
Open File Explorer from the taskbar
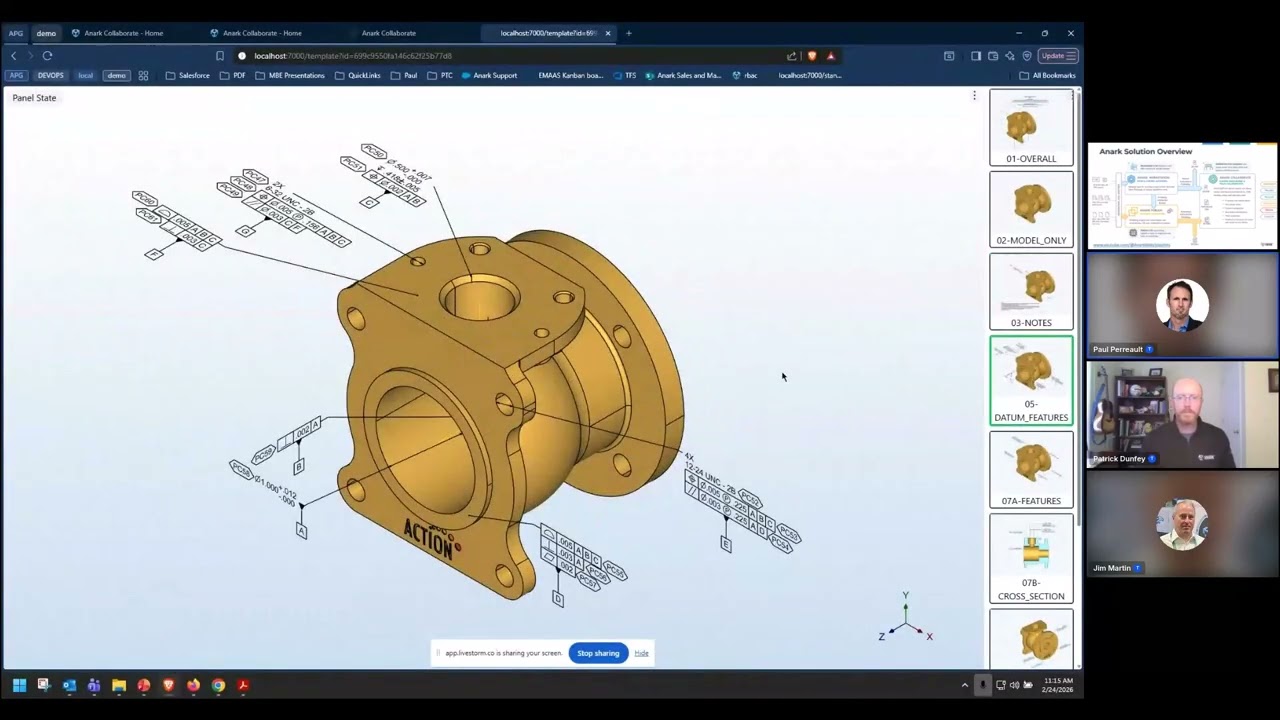pyautogui.click(x=119, y=685)
